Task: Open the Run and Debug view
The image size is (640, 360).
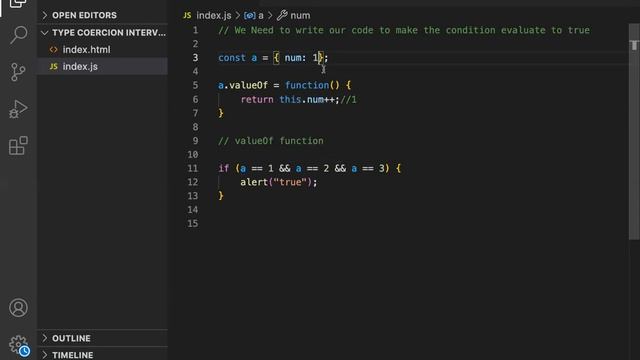Action: [x=18, y=109]
